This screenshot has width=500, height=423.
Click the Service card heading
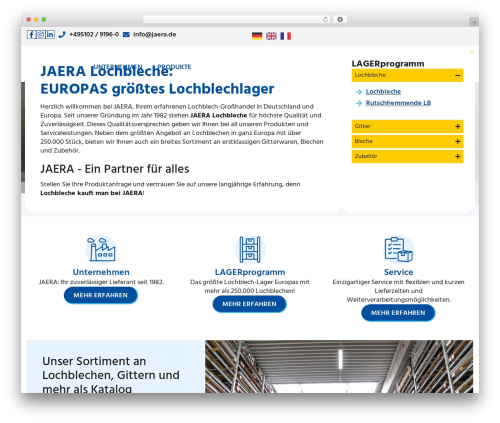click(398, 272)
